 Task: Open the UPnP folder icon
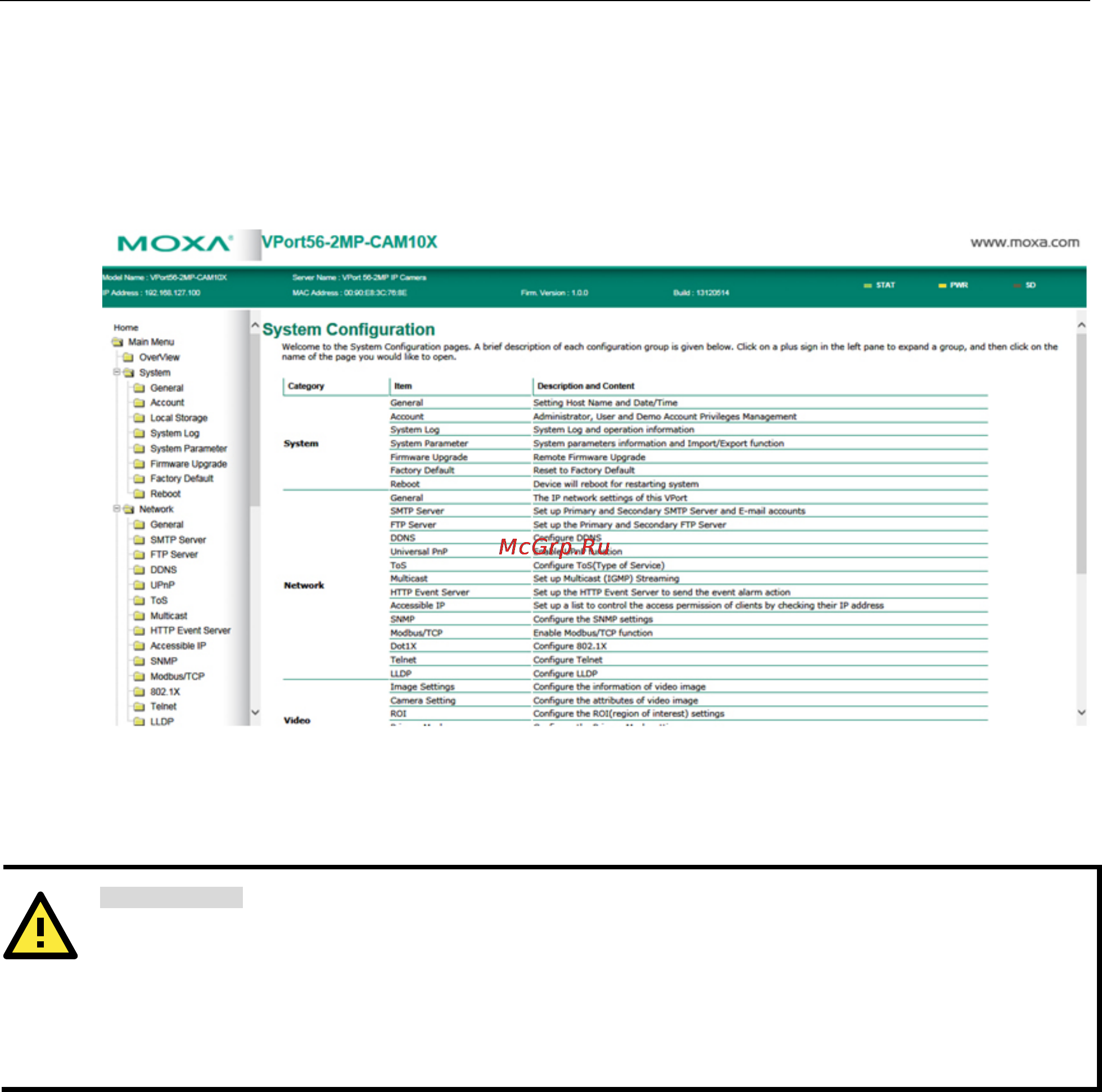tap(139, 585)
